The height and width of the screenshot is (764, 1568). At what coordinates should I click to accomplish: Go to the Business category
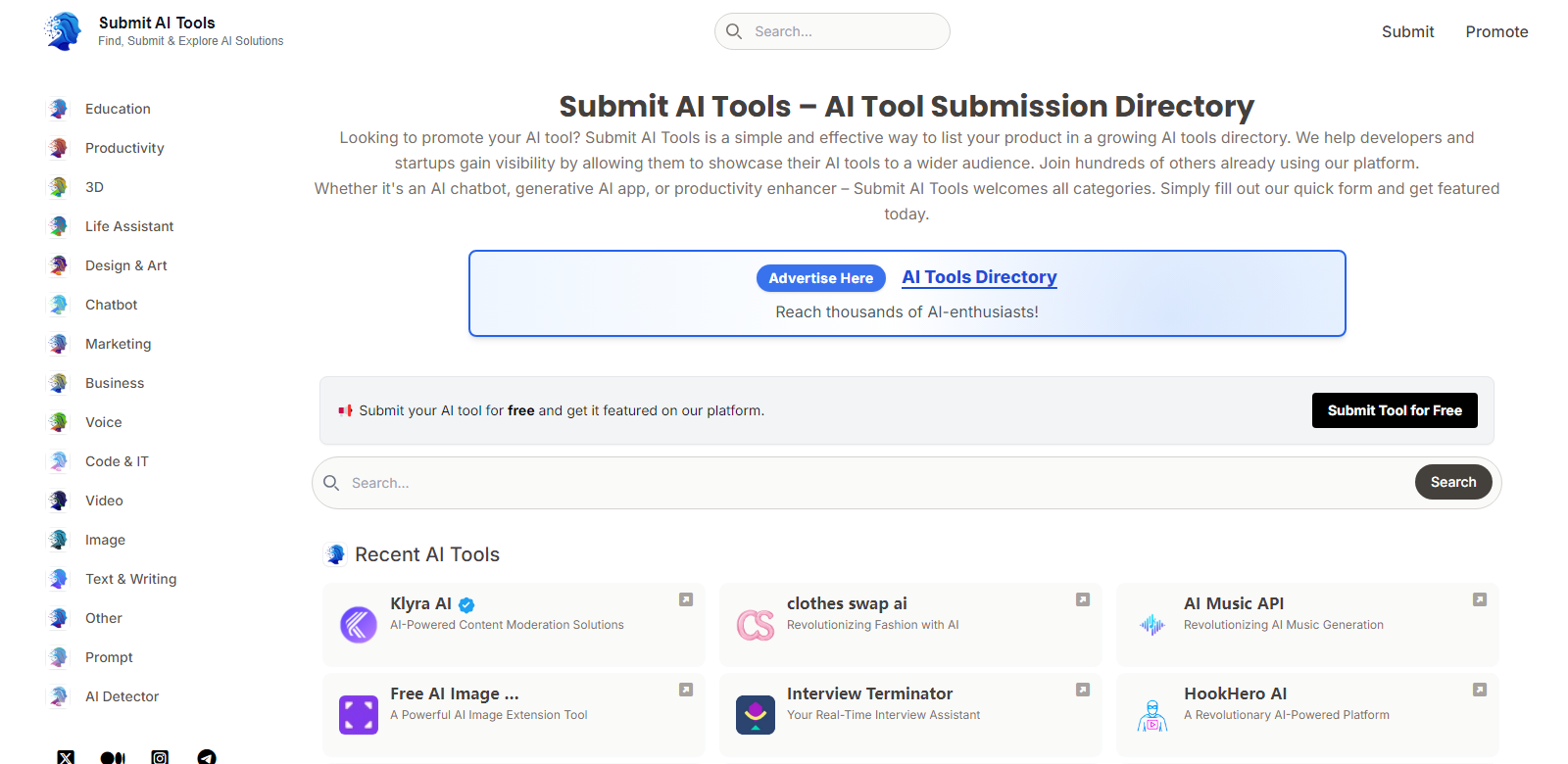[115, 383]
